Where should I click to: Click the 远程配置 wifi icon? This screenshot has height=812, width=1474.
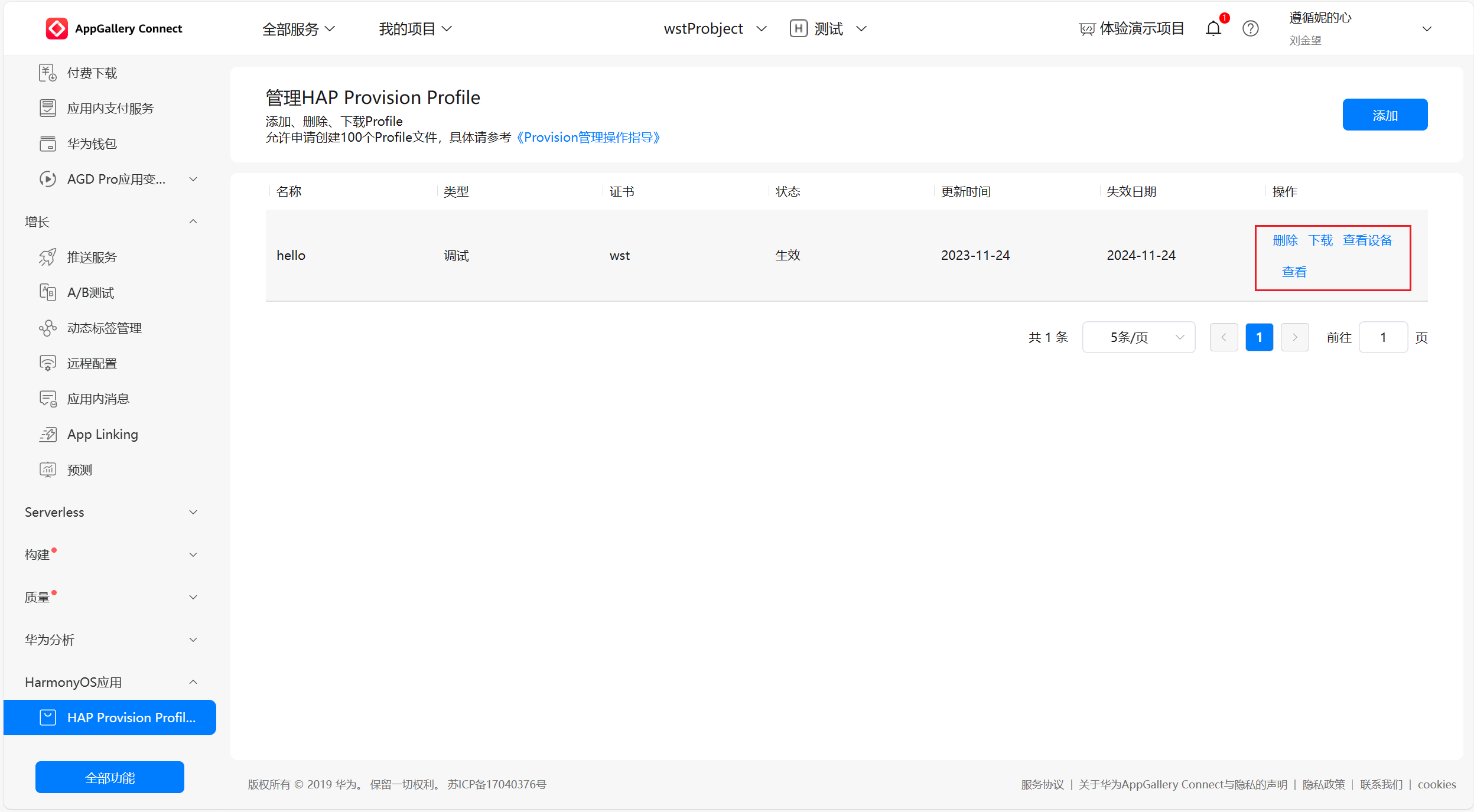[x=48, y=363]
